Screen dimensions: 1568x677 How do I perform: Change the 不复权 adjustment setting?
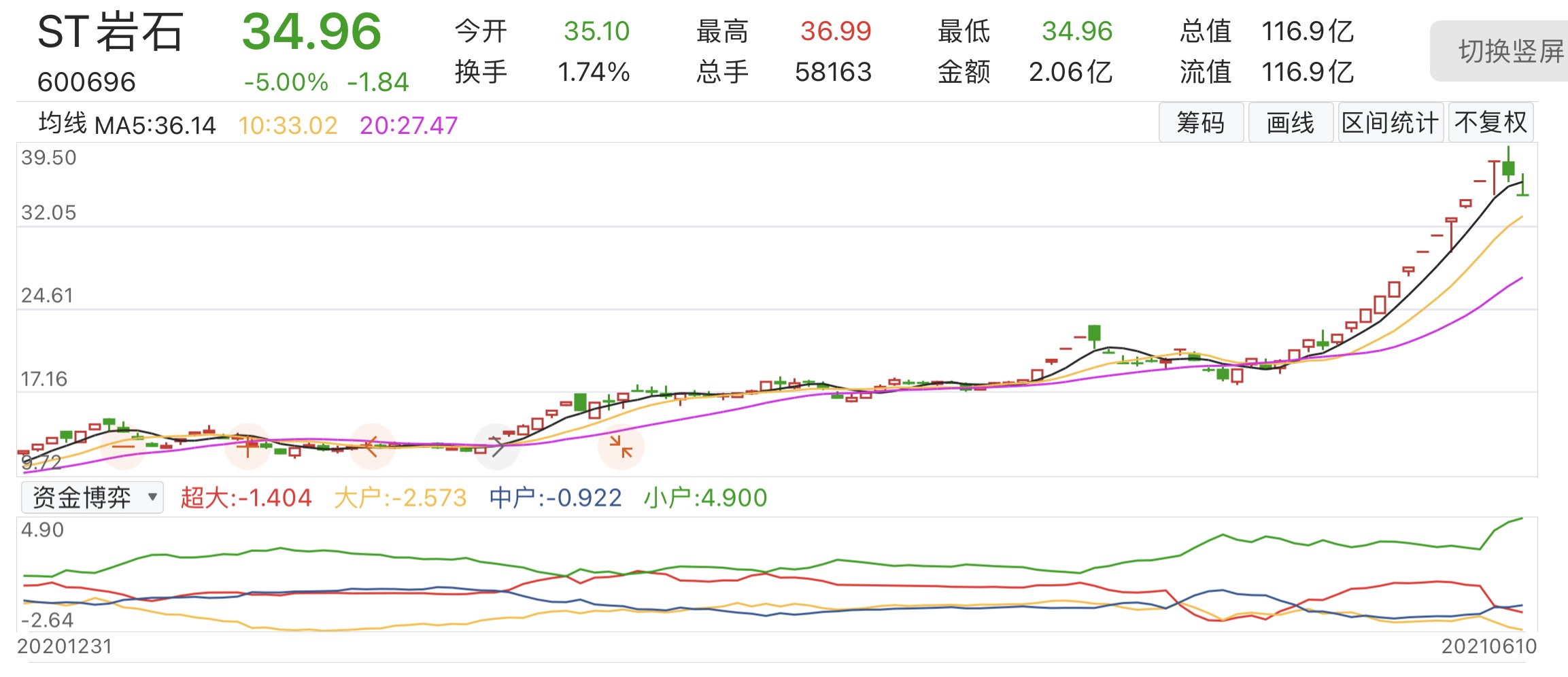(x=1491, y=123)
